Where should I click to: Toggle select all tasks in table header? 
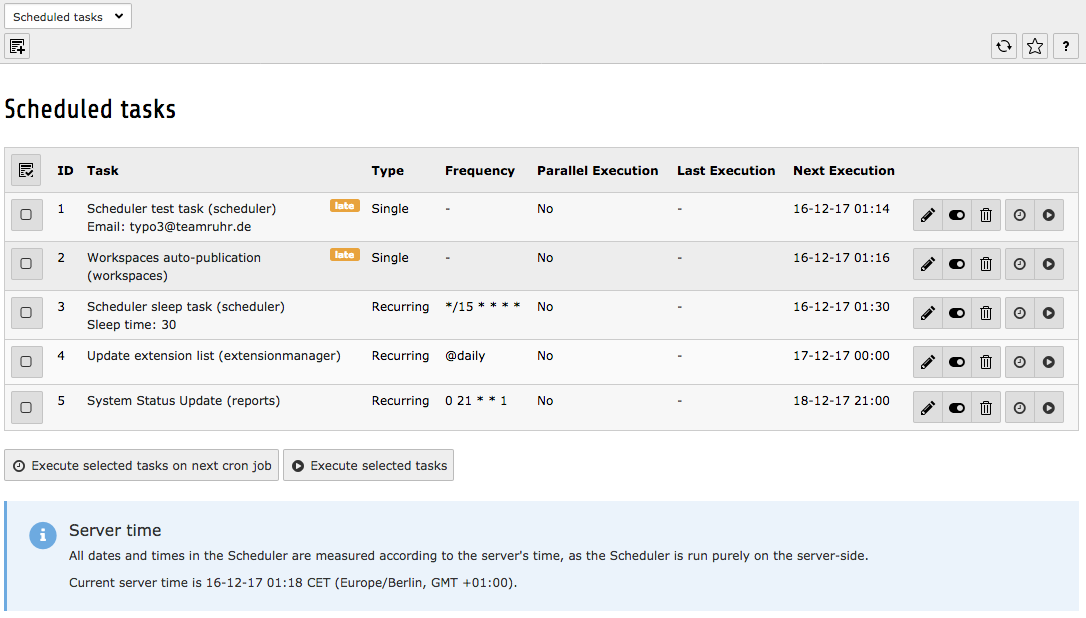(x=26, y=170)
